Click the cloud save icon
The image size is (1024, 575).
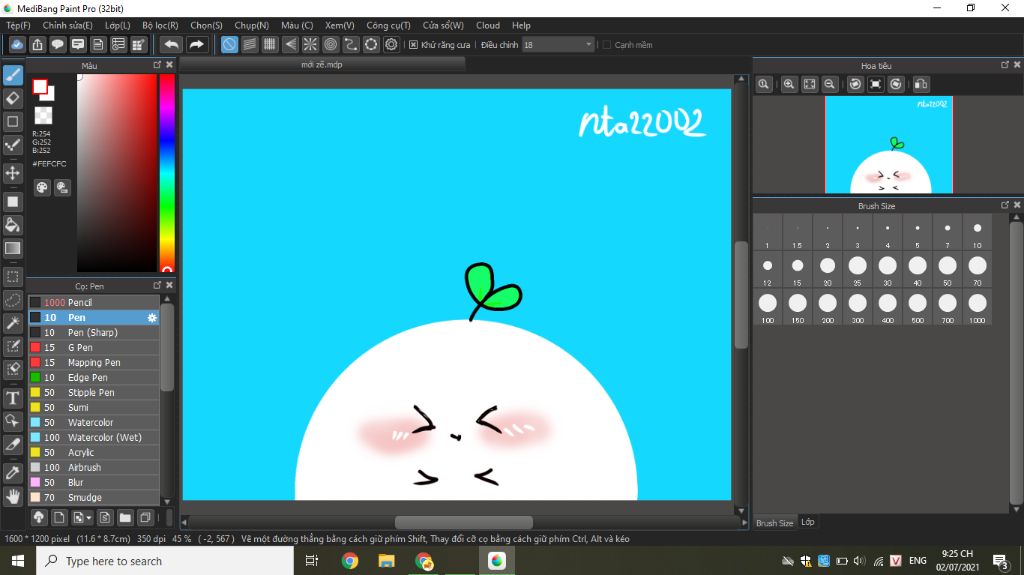click(17, 44)
